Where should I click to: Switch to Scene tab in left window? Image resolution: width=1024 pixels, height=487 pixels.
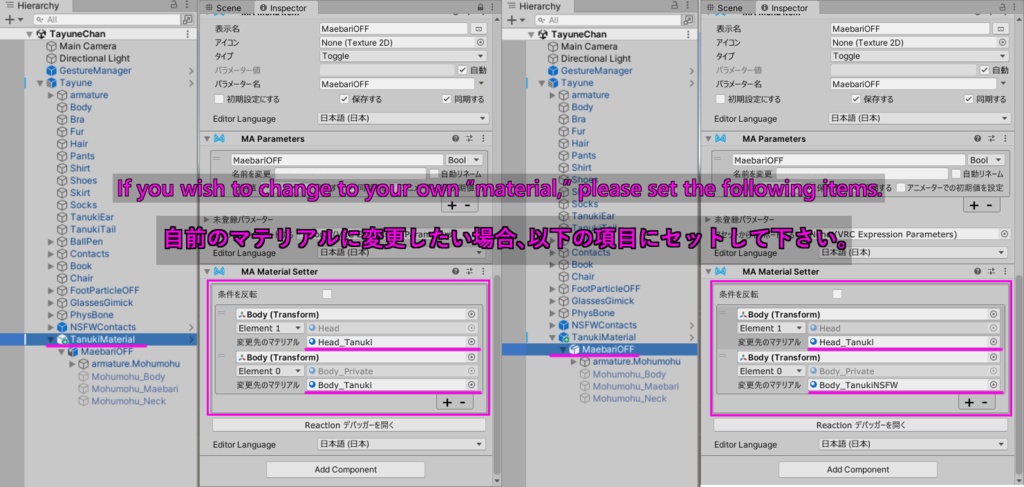pos(224,8)
